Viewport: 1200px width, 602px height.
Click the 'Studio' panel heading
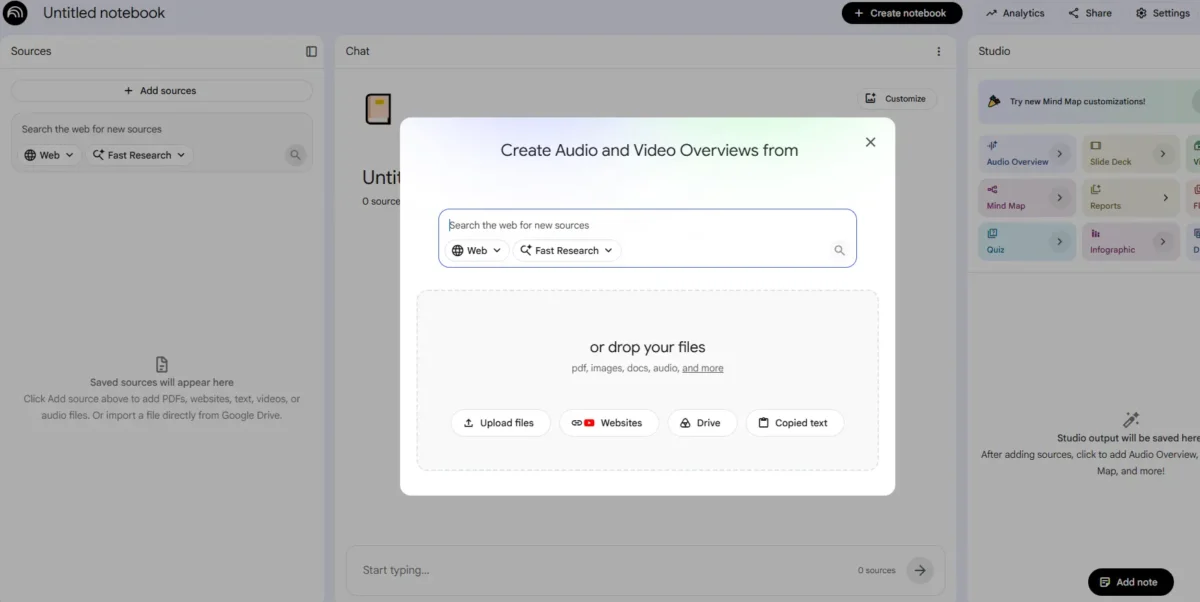994,51
